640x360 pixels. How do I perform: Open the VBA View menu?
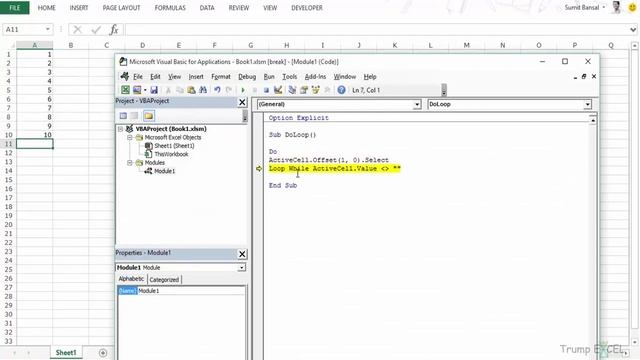174,77
